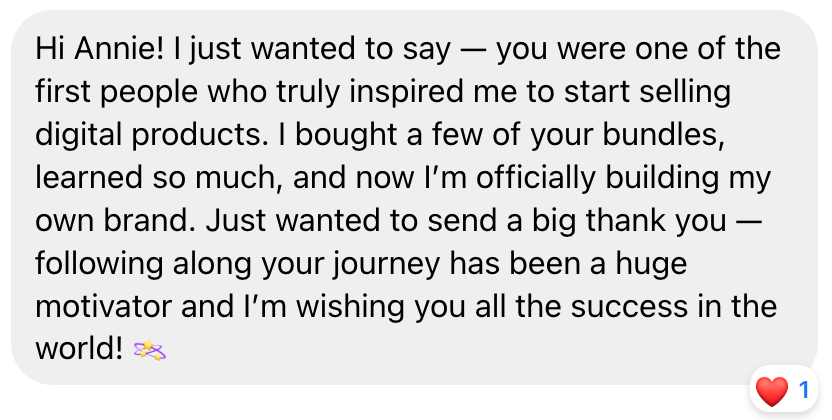This screenshot has height=420, width=832.
Task: Click the word 'world!' on last line
Action: click(x=79, y=349)
